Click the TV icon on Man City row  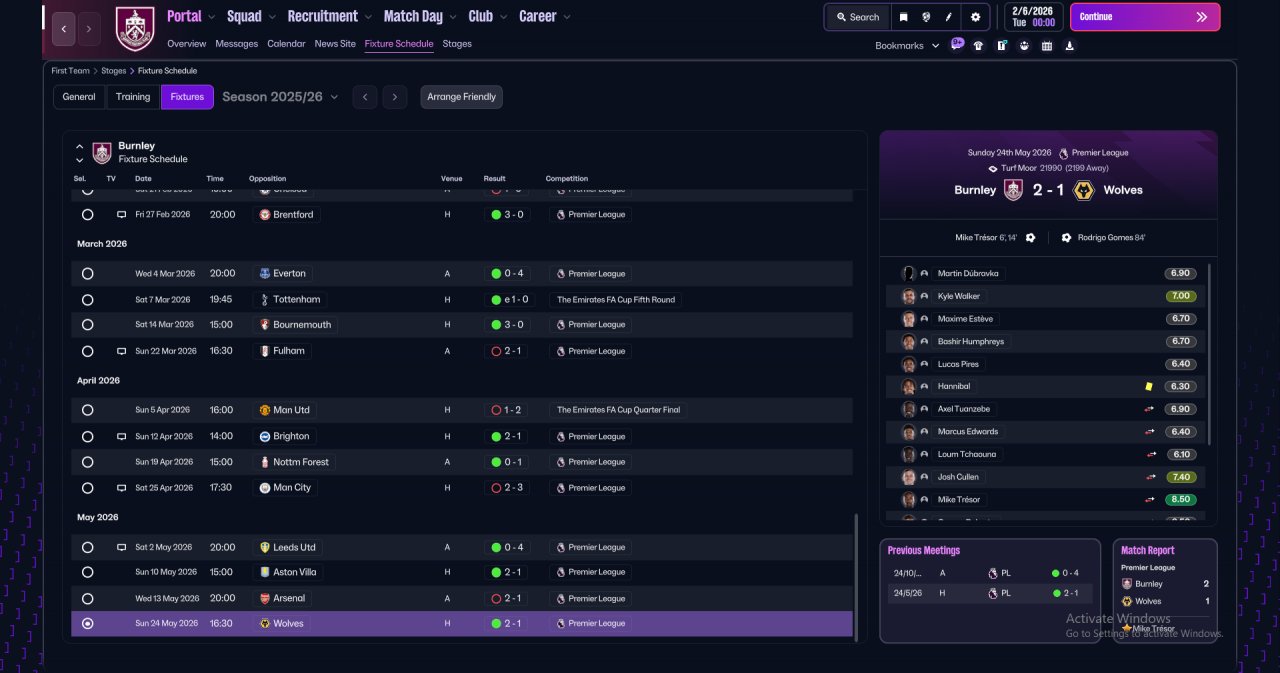[x=121, y=488]
